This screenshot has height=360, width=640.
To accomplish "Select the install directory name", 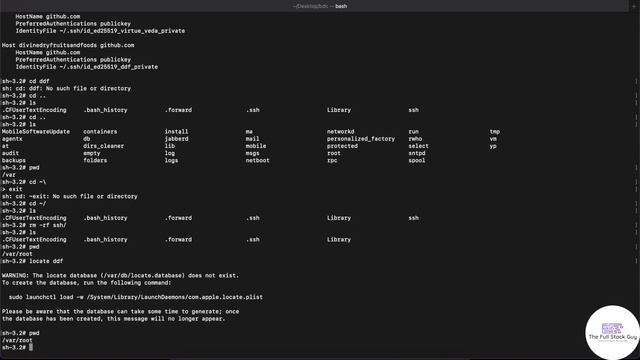I will click(176, 132).
